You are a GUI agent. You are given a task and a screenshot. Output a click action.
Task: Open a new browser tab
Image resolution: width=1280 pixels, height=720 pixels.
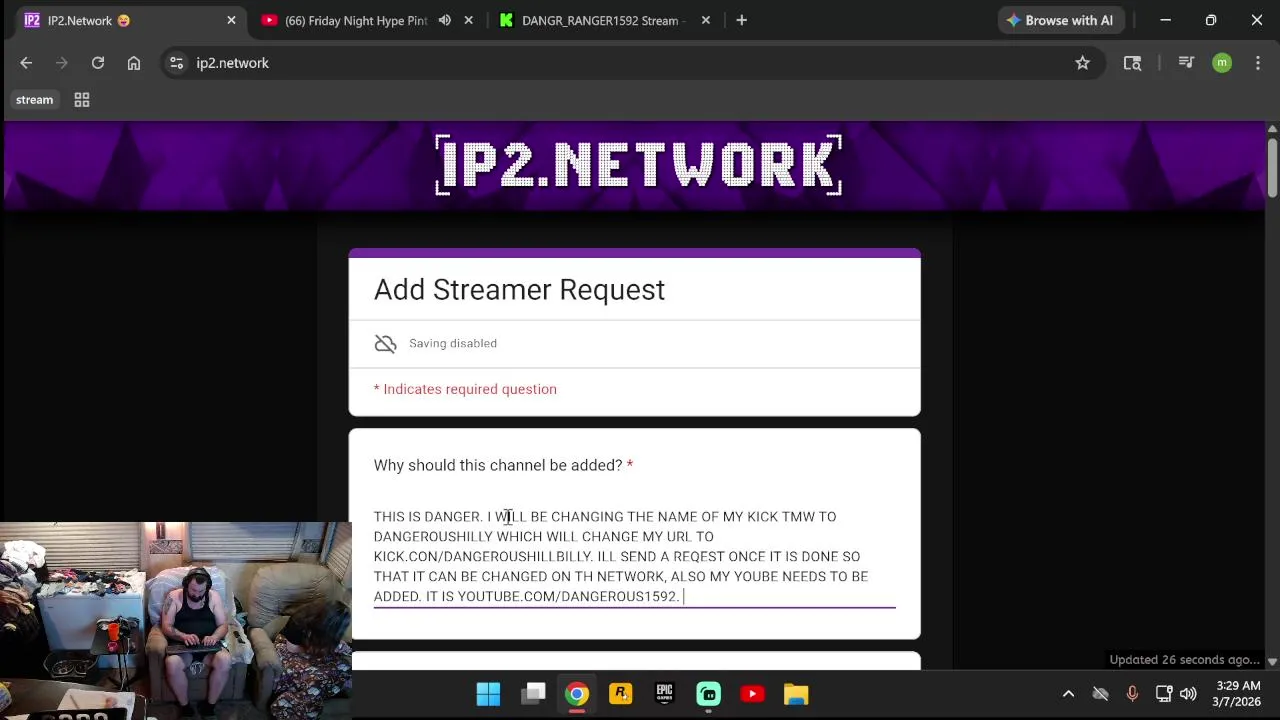(741, 20)
